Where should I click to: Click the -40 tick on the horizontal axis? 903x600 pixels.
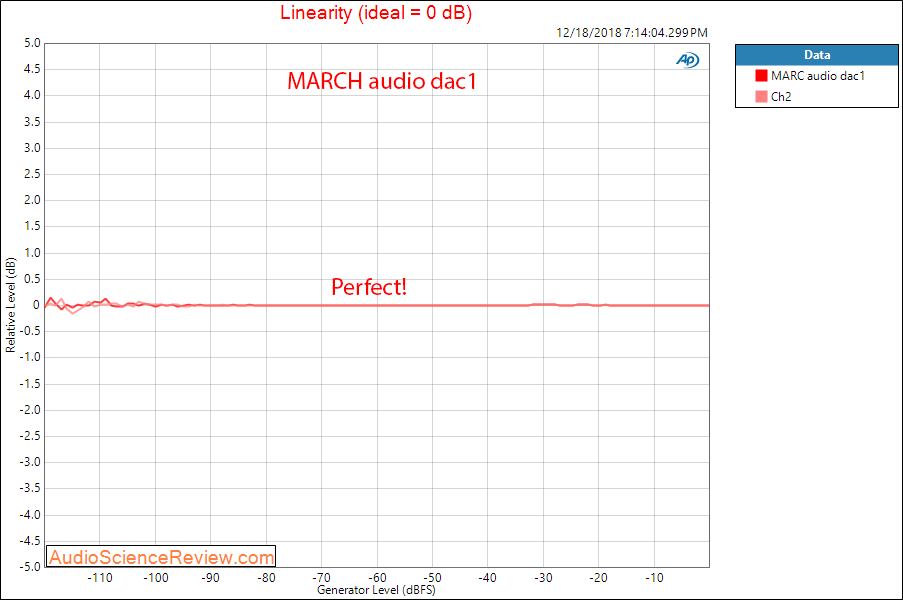487,578
